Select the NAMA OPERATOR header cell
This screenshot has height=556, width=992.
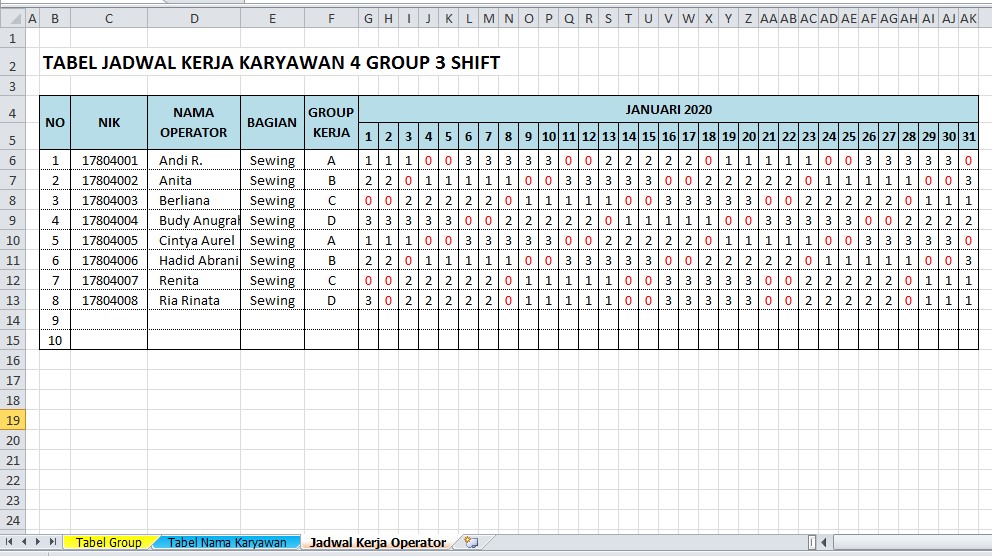coord(194,122)
